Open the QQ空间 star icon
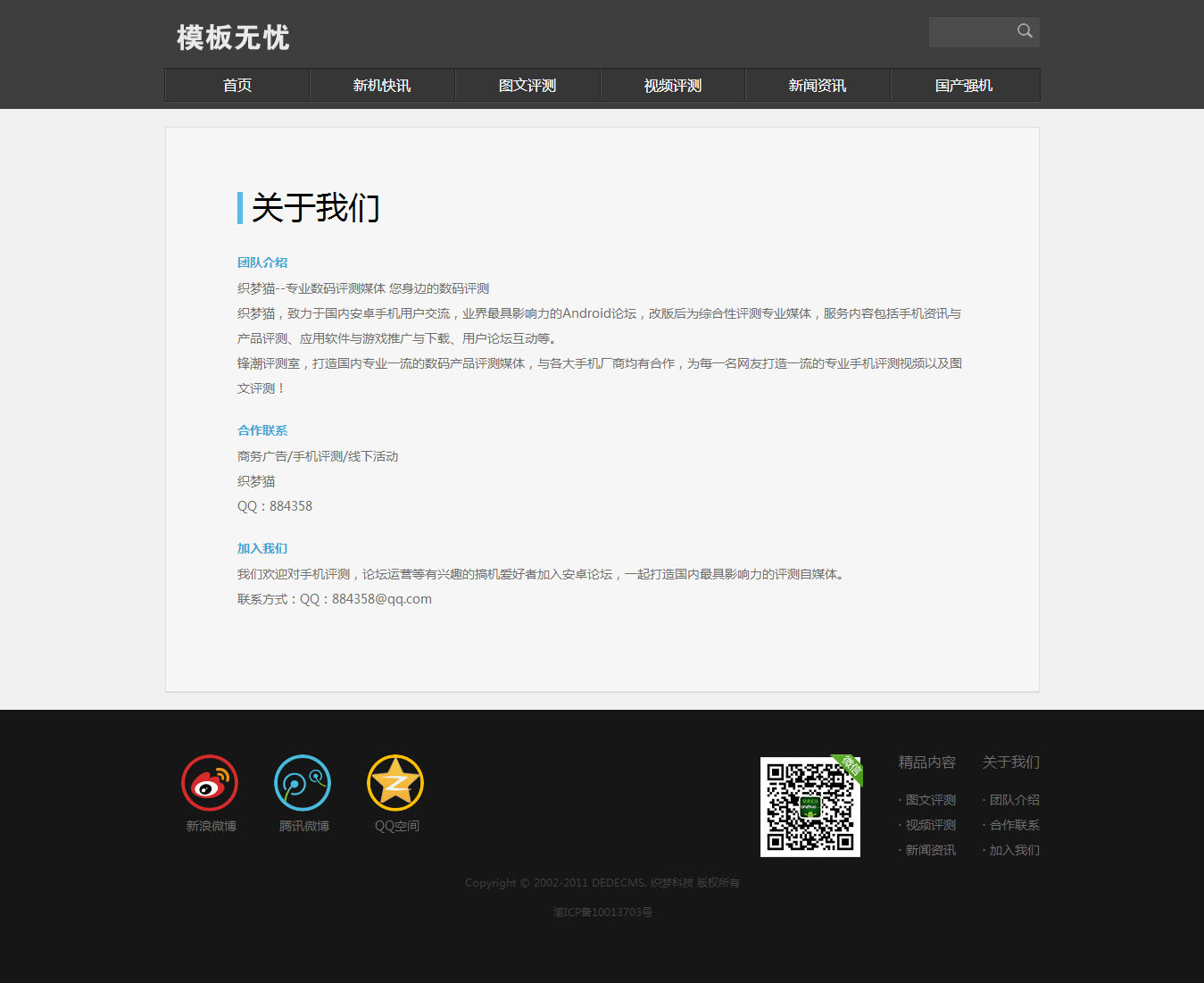This screenshot has width=1204, height=983. point(395,783)
